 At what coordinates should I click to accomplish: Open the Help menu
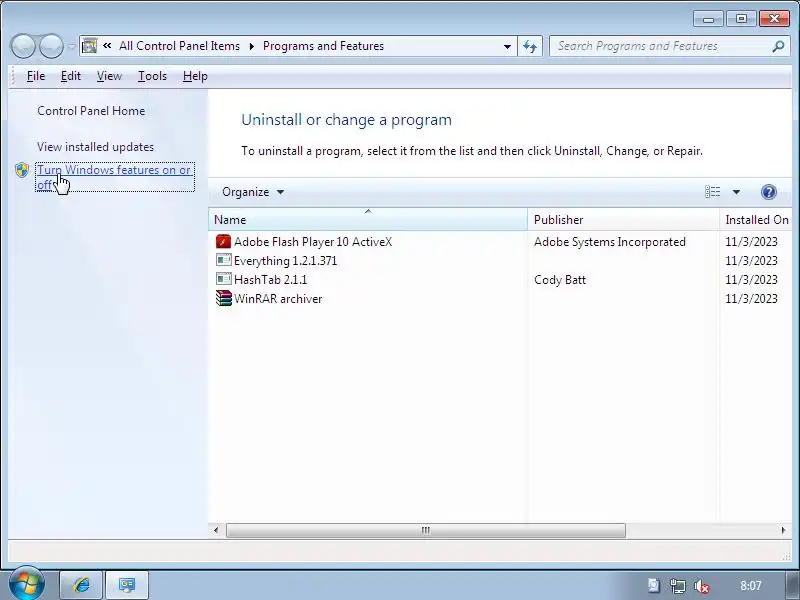pos(195,76)
